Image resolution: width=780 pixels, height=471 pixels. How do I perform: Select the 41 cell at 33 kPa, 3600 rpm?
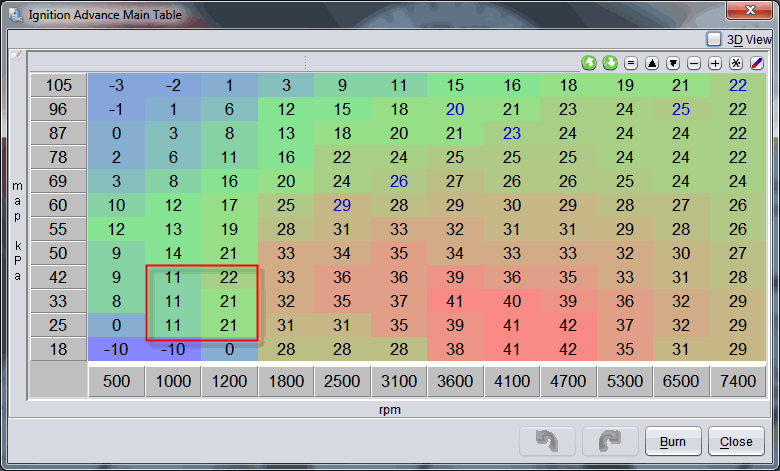[455, 301]
